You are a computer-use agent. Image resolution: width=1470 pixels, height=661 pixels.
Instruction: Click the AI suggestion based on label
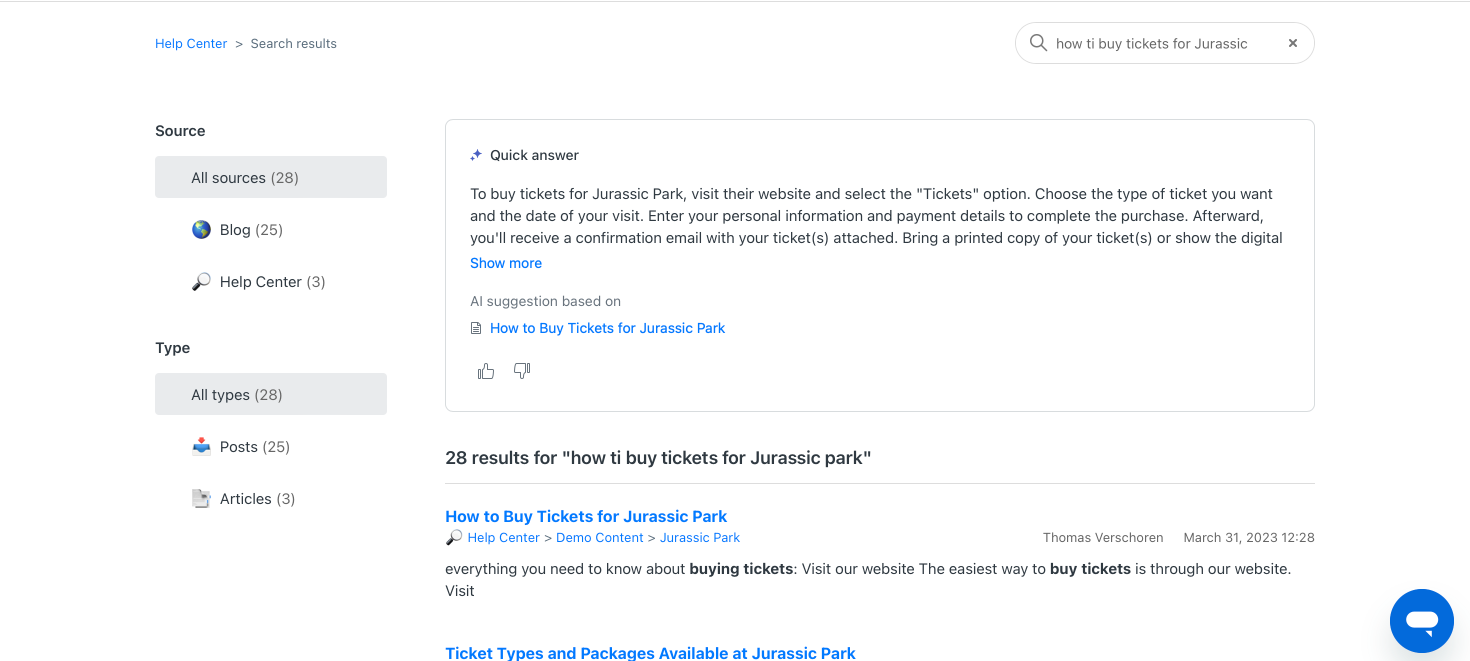[545, 301]
